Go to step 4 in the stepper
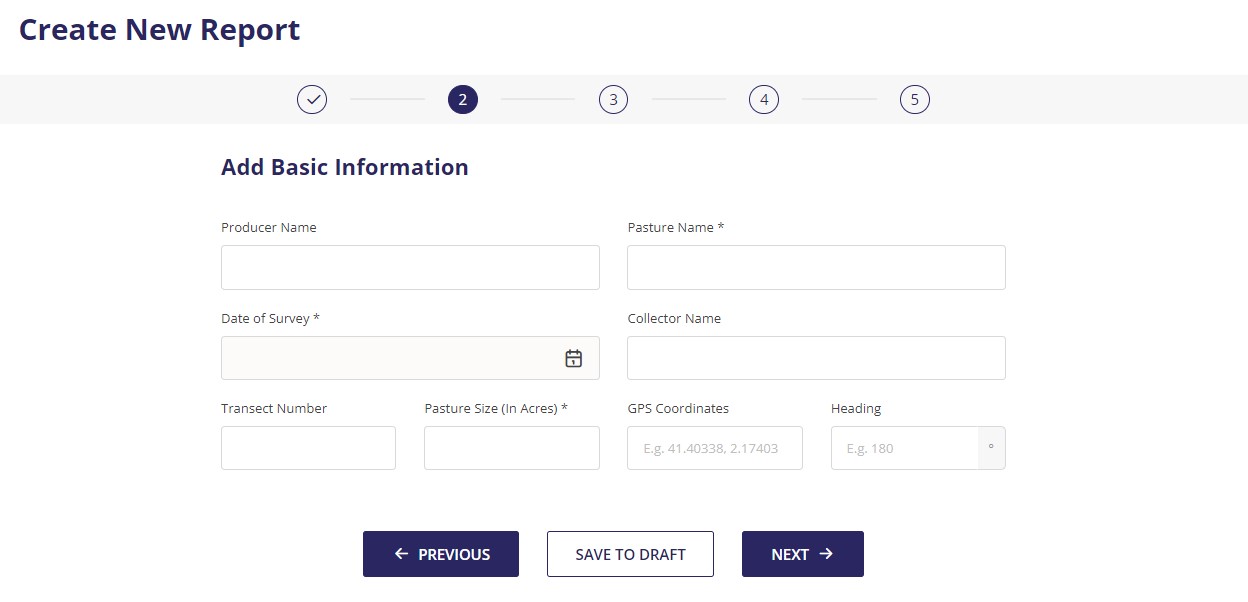Image resolution: width=1248 pixels, height=602 pixels. pyautogui.click(x=764, y=100)
